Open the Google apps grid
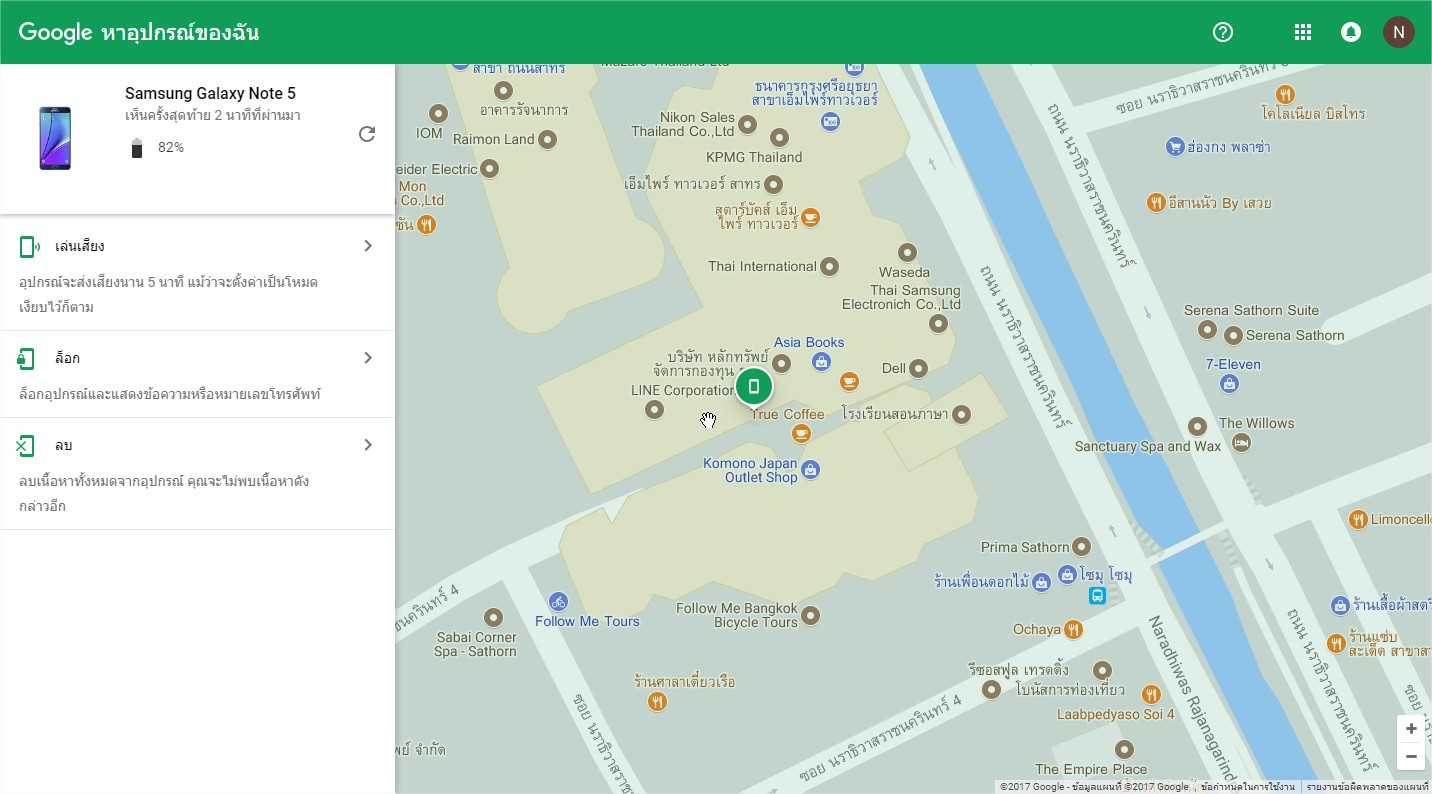Image resolution: width=1432 pixels, height=794 pixels. 1302,32
